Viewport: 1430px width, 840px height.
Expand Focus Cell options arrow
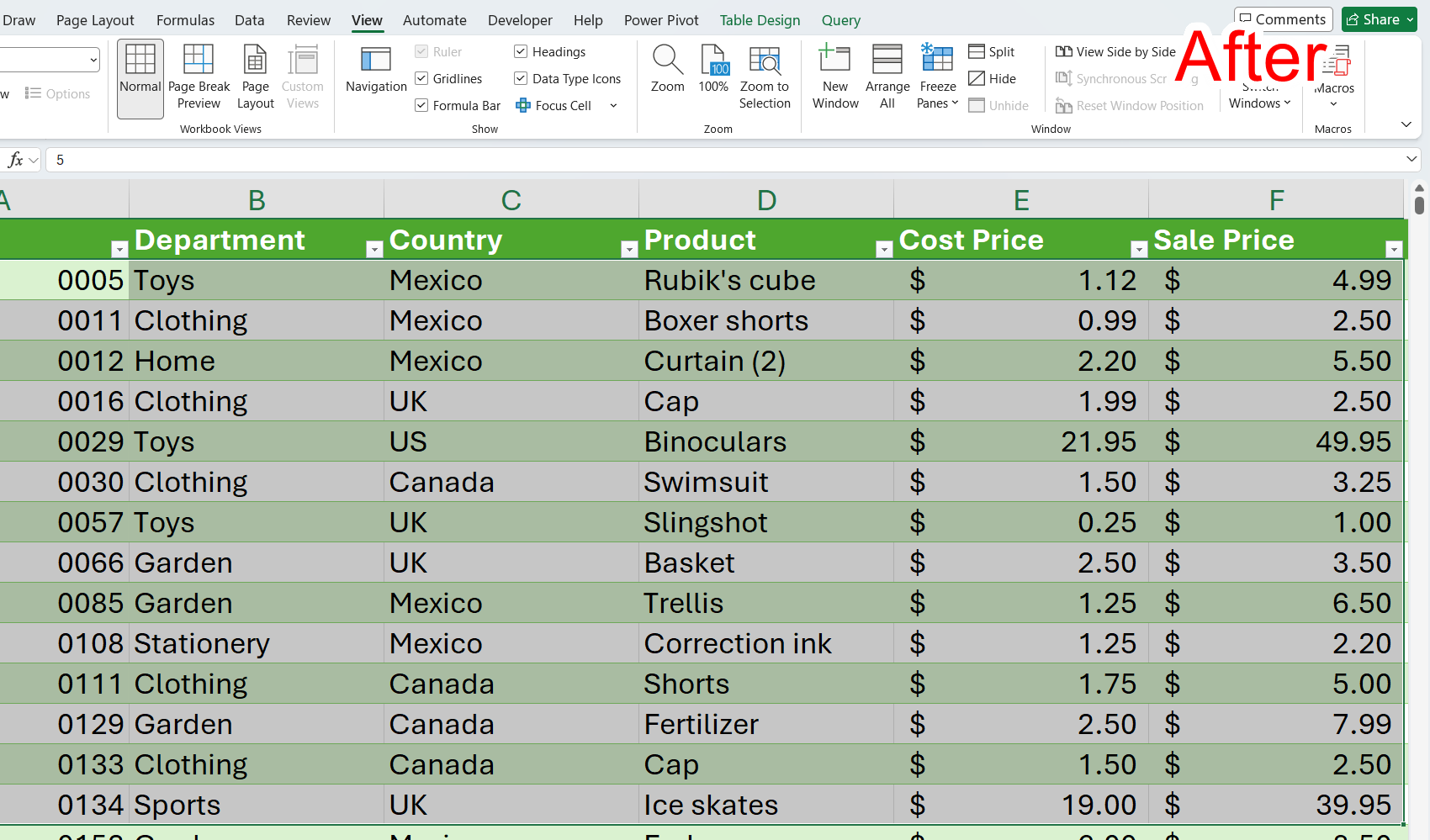pos(613,106)
